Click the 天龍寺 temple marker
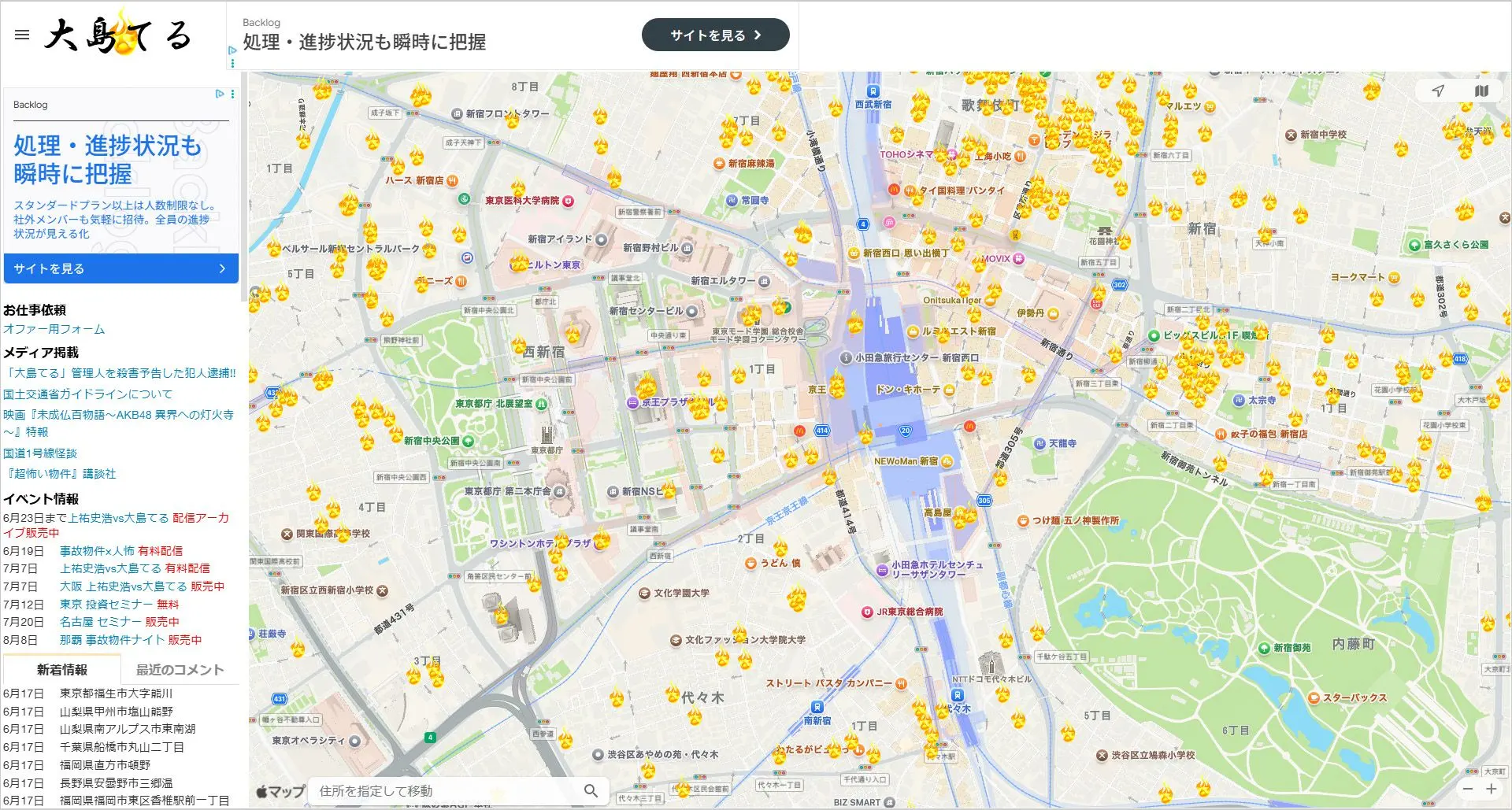This screenshot has height=810, width=1512. [1039, 444]
